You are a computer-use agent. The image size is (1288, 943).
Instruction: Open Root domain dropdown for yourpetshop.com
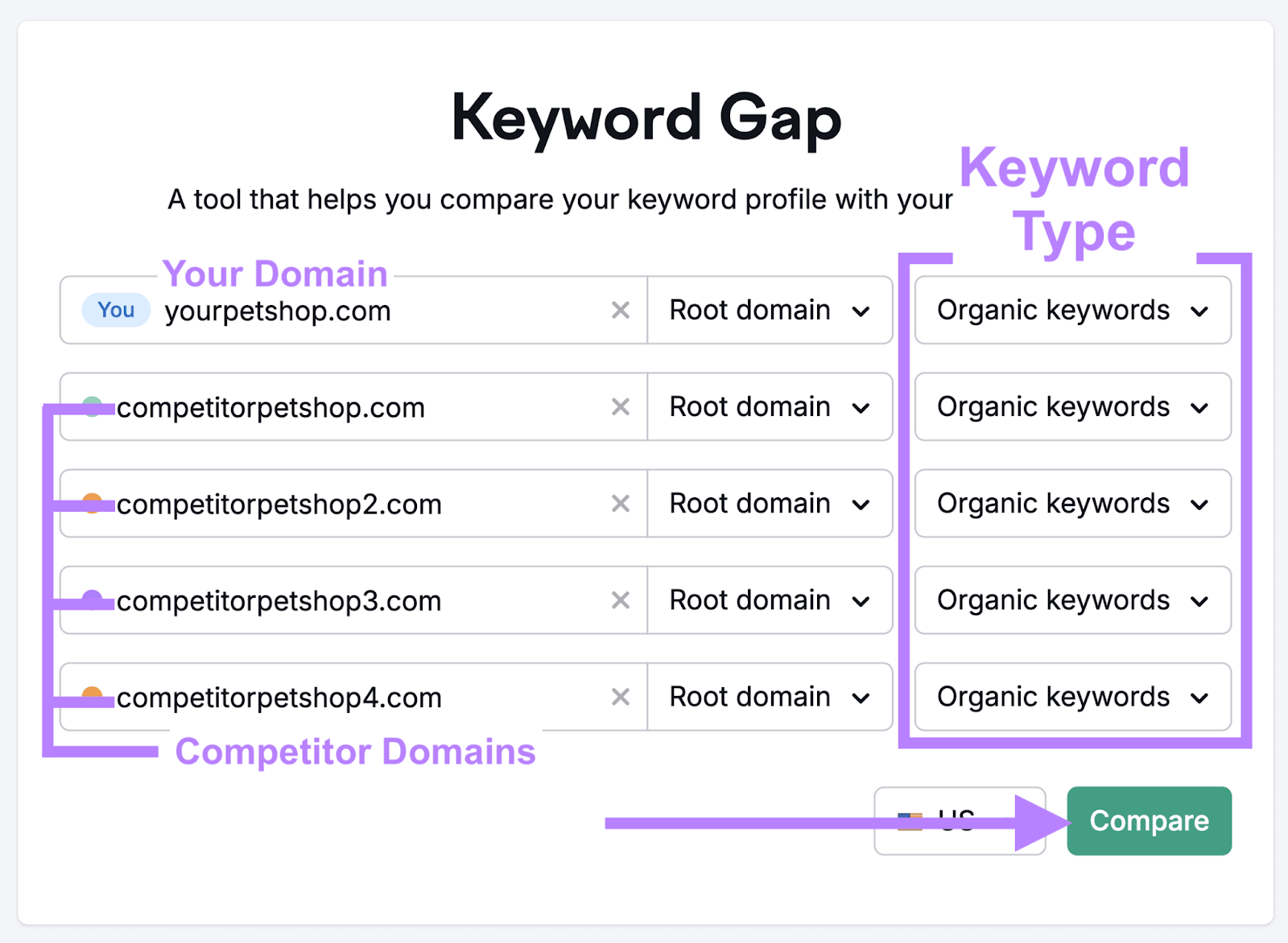pyautogui.click(x=769, y=311)
